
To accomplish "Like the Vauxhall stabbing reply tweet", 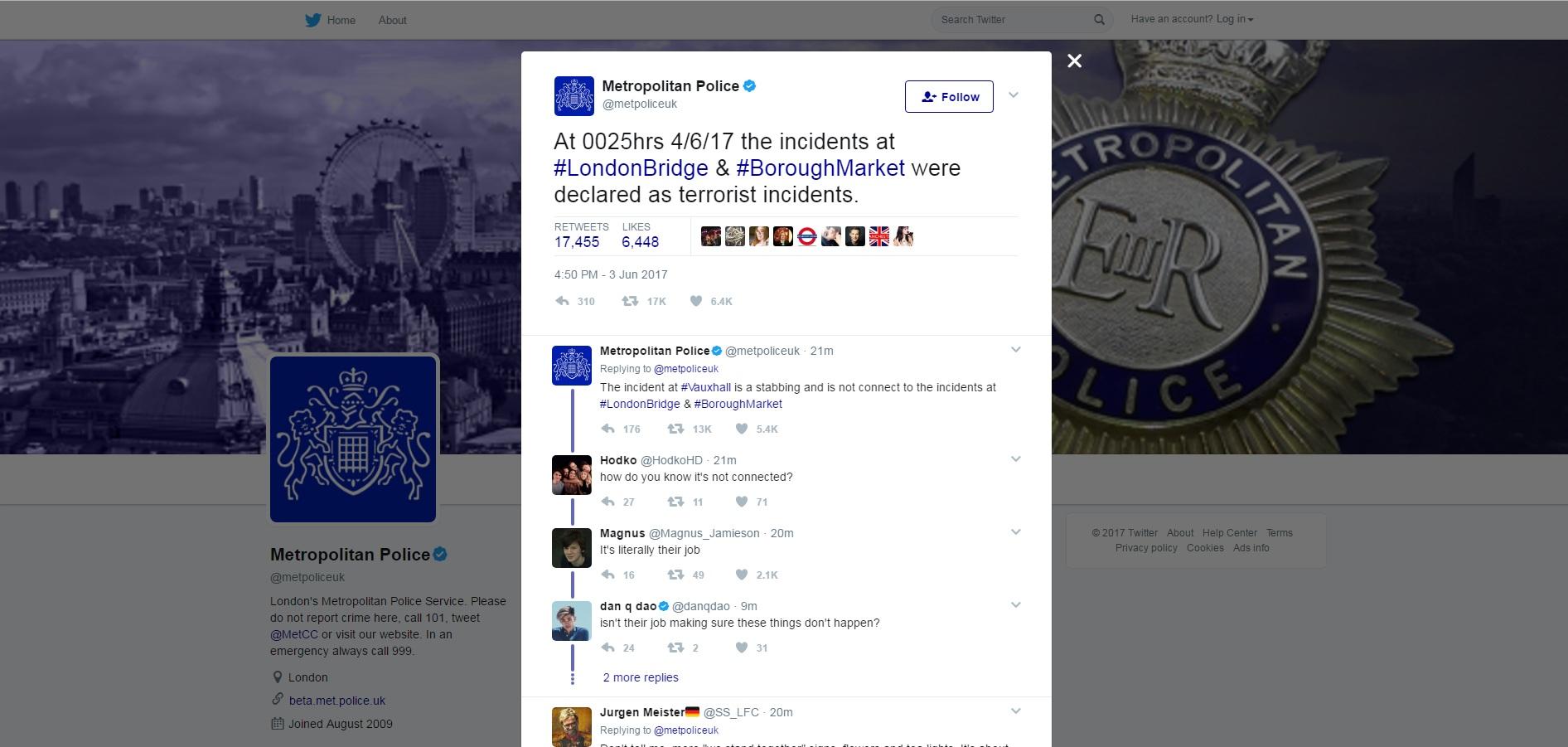I will click(x=742, y=429).
